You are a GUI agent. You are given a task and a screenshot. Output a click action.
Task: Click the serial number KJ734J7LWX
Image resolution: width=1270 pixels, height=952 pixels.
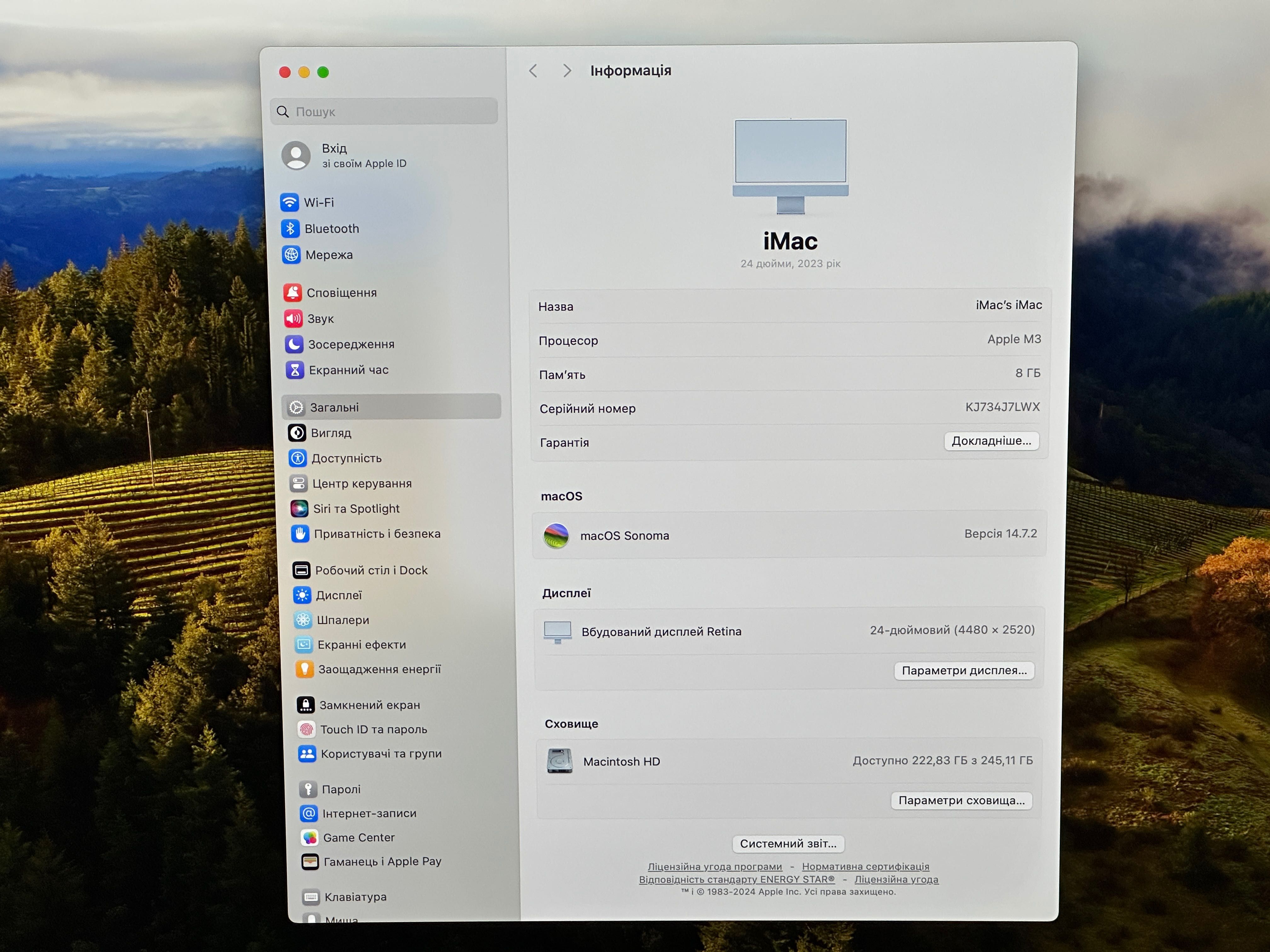pos(1003,407)
